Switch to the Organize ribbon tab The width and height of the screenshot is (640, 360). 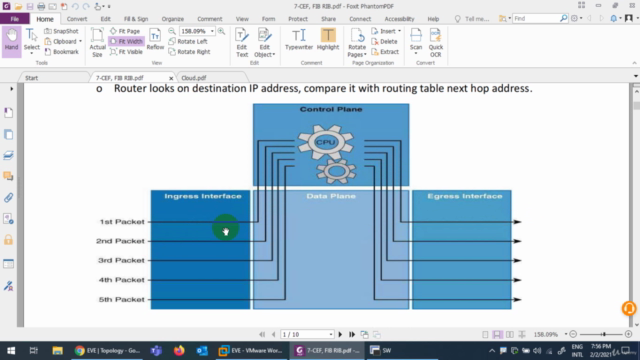(173, 19)
